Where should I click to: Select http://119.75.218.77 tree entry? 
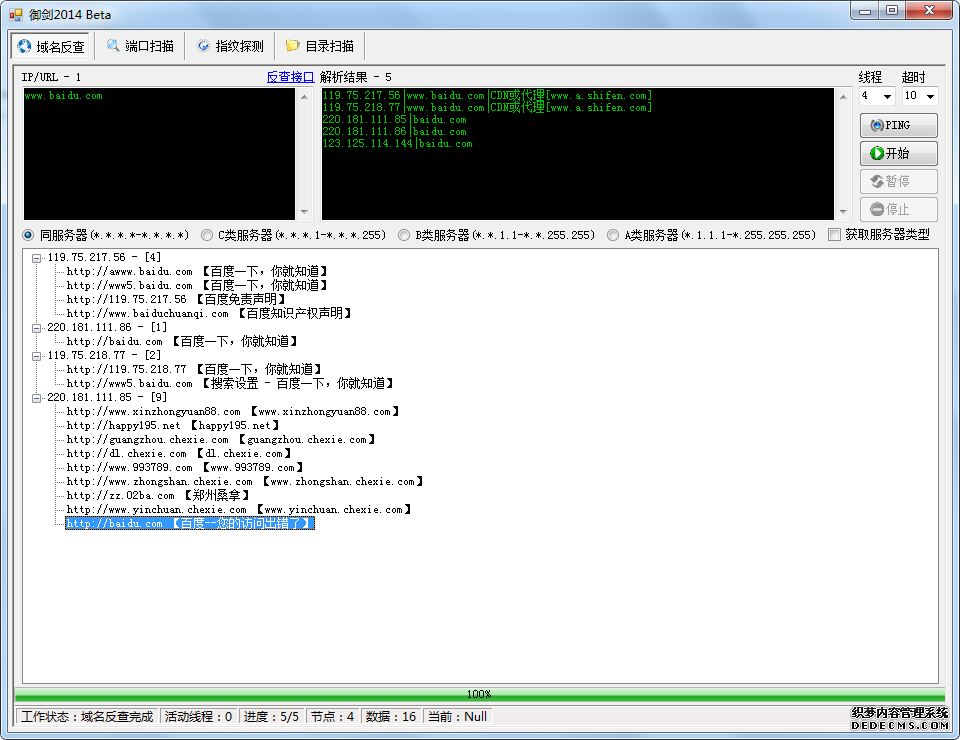194,370
